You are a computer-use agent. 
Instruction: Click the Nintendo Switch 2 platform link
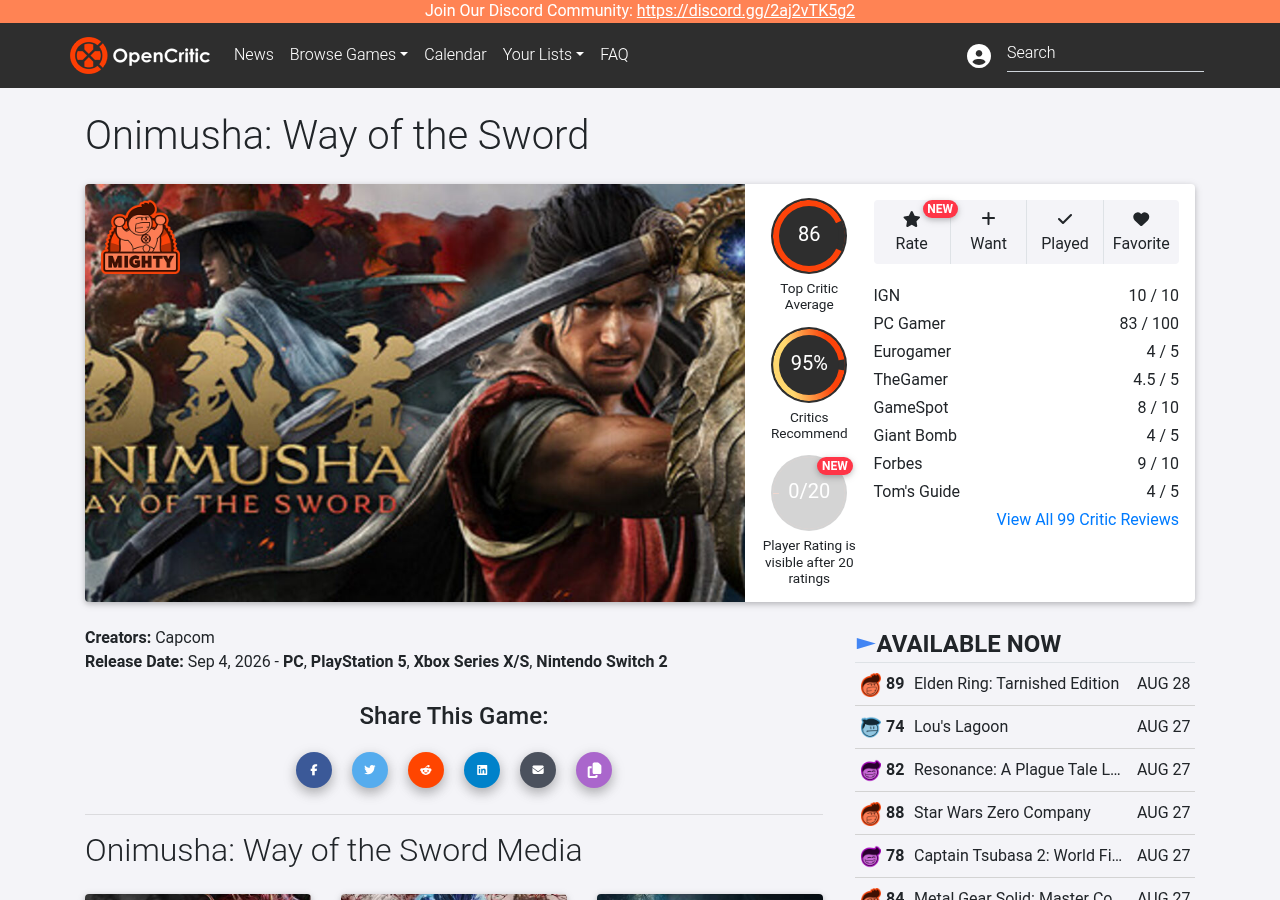(x=602, y=662)
